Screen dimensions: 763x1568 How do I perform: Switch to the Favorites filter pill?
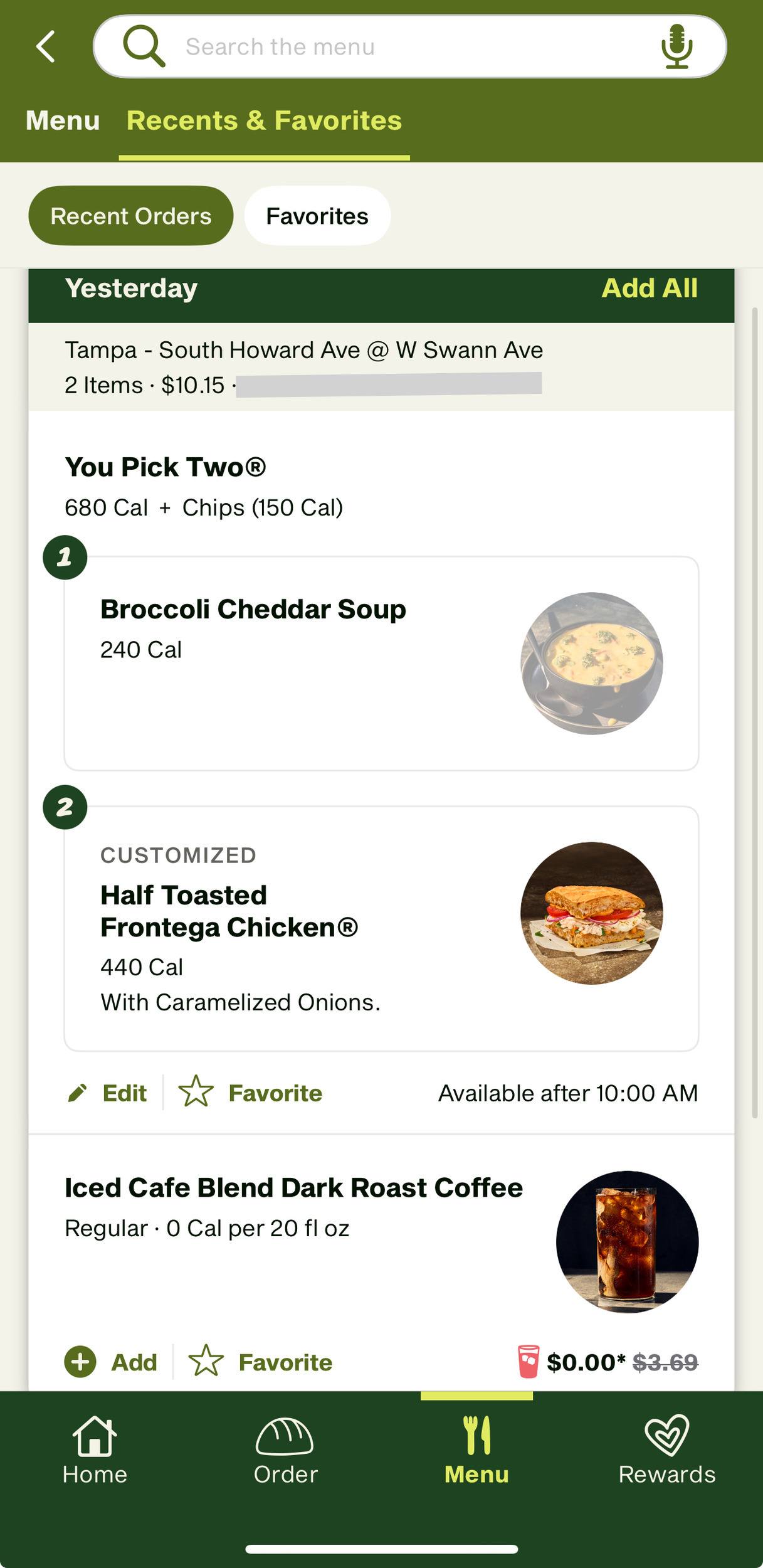[317, 216]
